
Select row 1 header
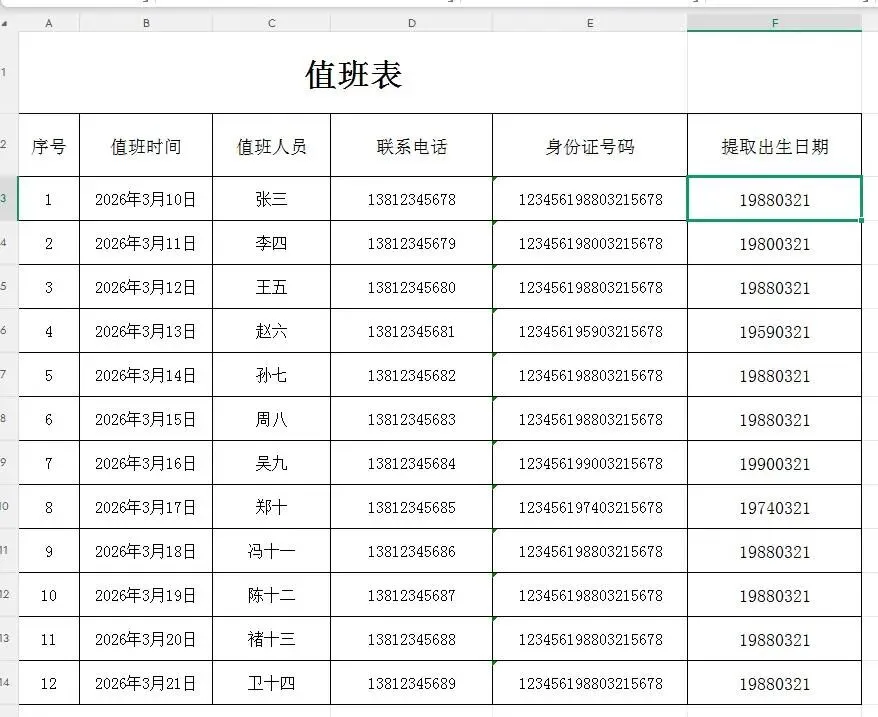coord(9,72)
